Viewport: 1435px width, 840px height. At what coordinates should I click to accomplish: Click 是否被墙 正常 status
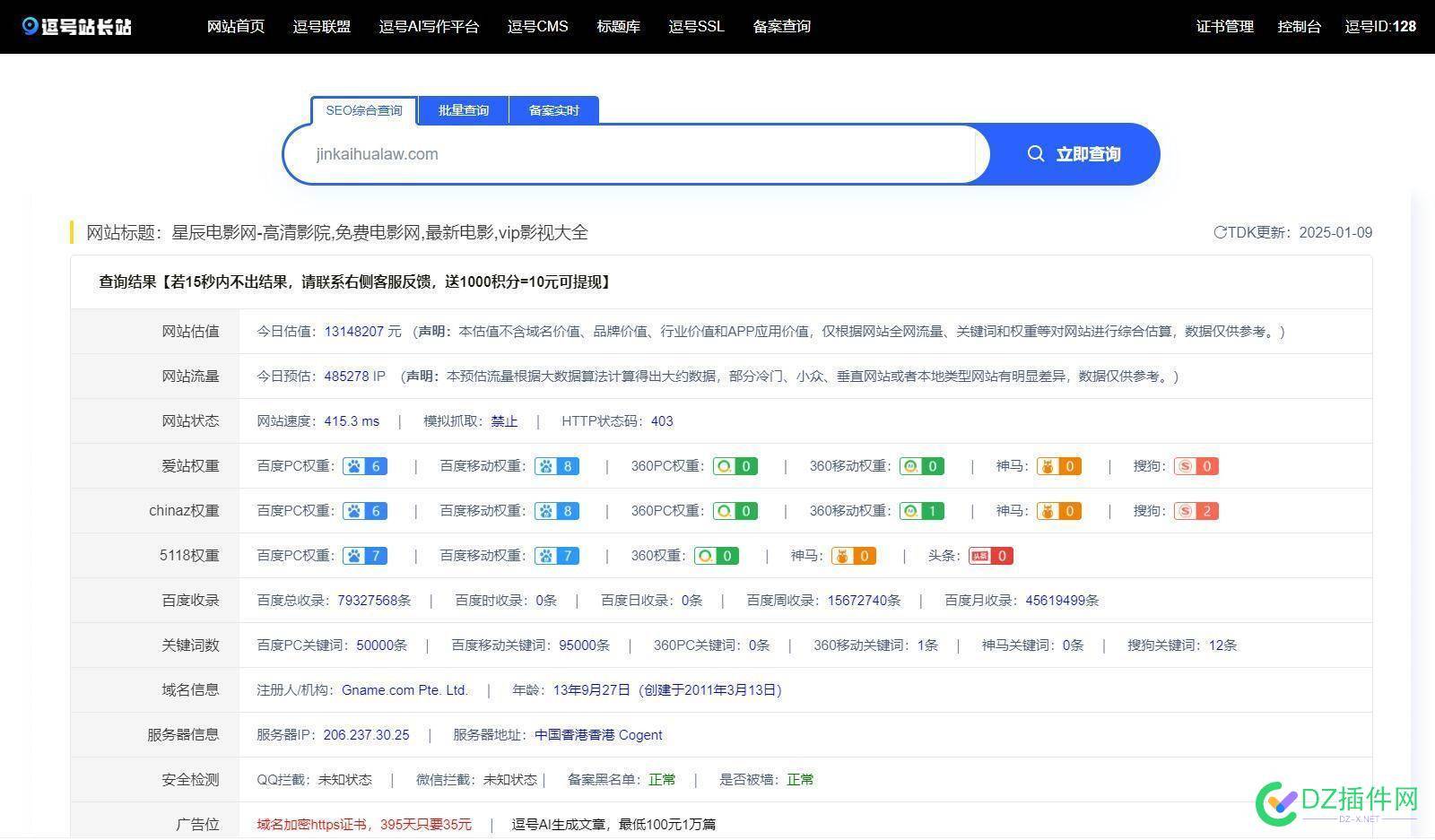point(801,780)
